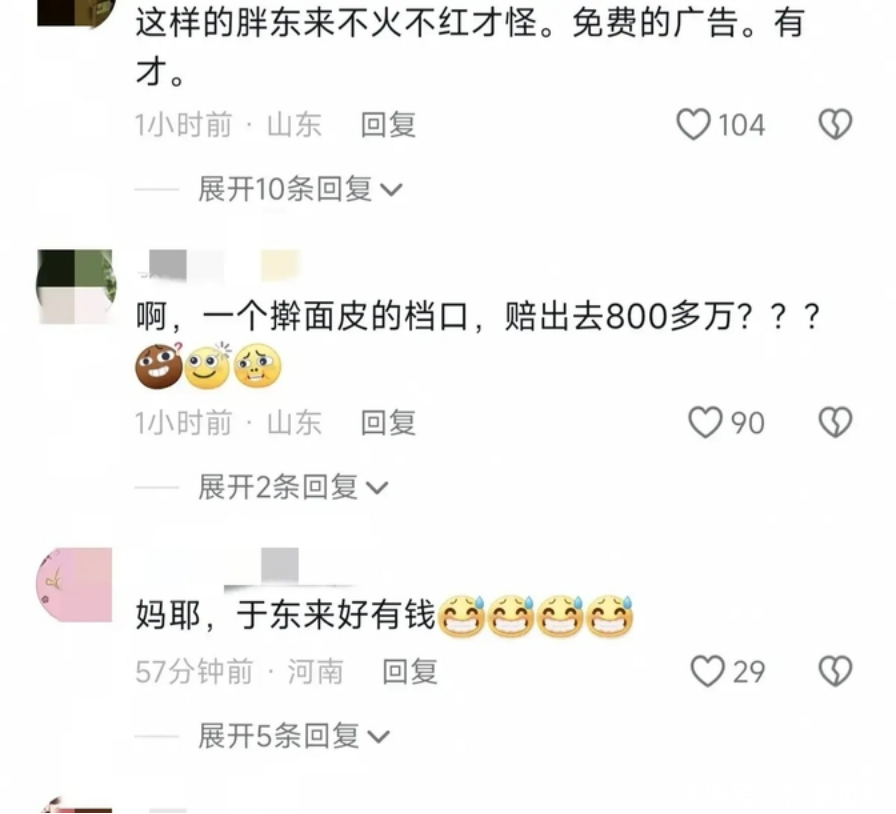Open the green-avatar commenter's profile picture
896x814 pixels.
click(77, 286)
